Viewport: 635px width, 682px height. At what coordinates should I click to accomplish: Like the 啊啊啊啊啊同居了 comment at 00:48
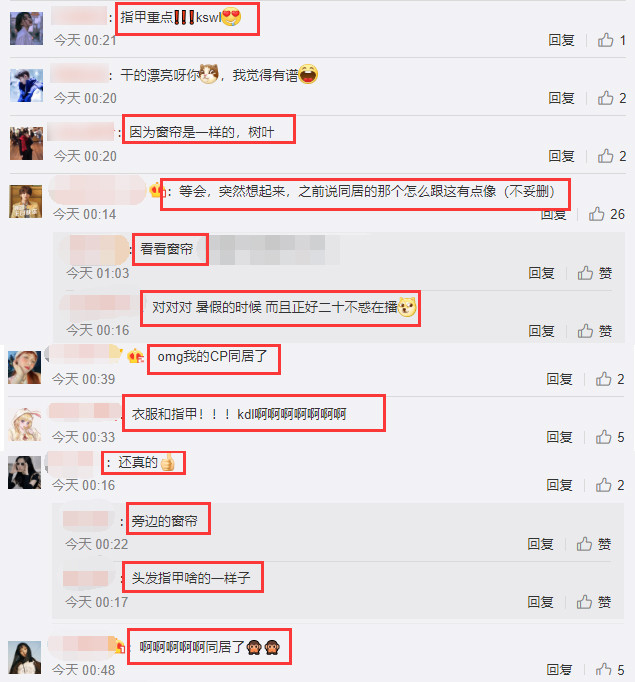click(x=610, y=670)
